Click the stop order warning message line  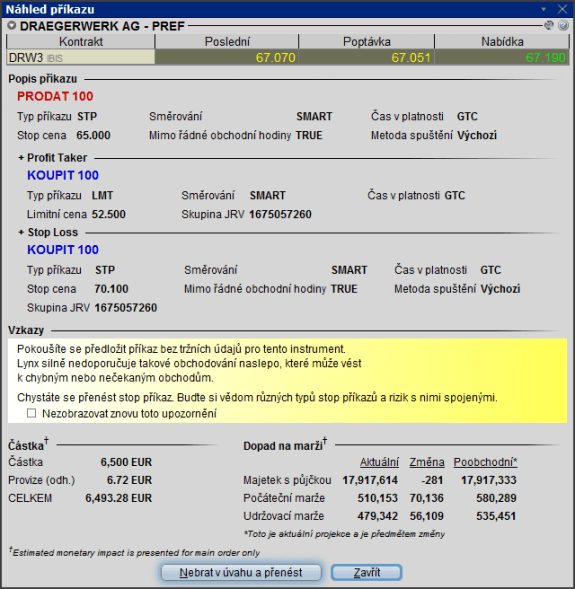(x=257, y=397)
